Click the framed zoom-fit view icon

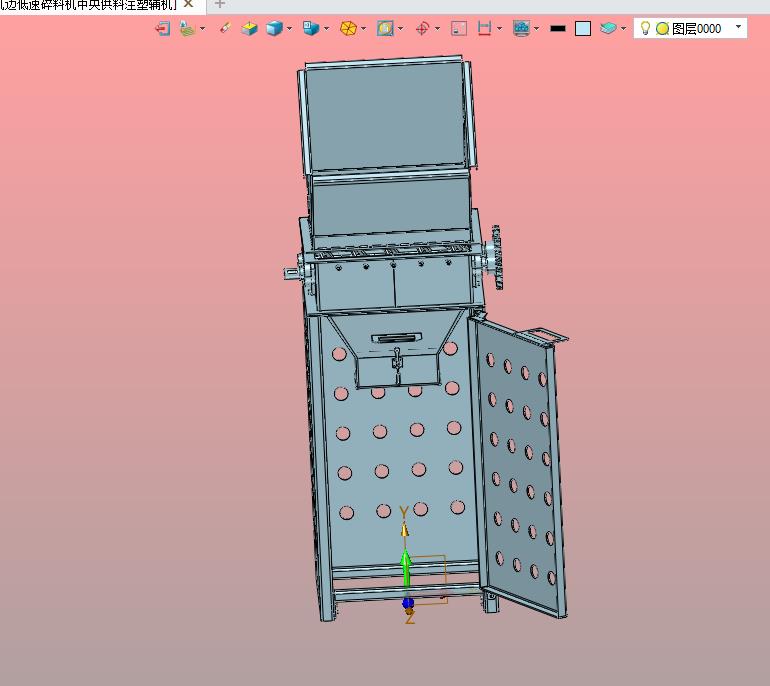pos(385,28)
